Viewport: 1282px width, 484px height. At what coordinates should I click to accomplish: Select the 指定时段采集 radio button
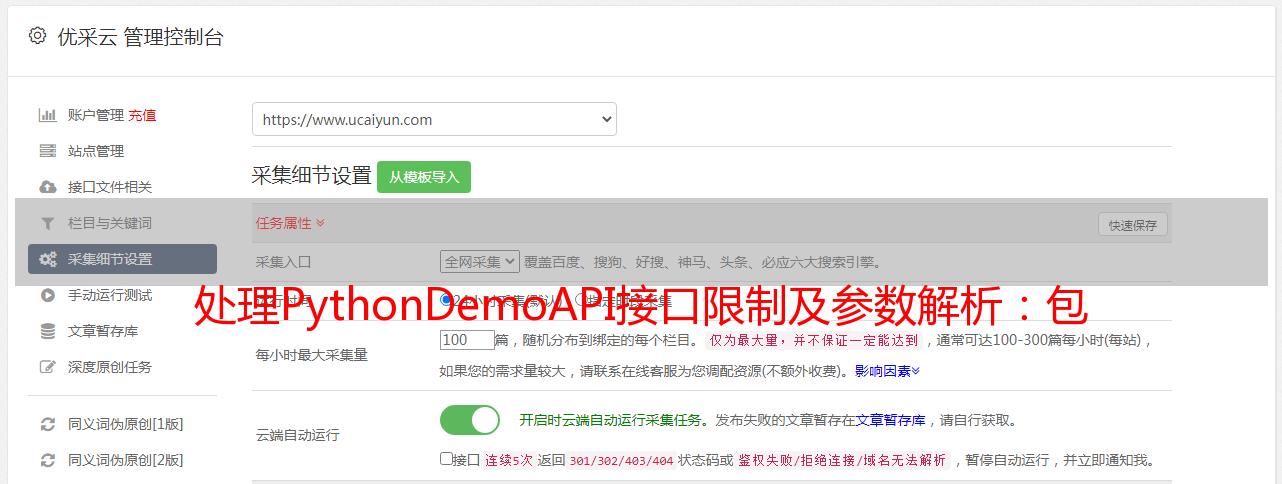coord(582,300)
